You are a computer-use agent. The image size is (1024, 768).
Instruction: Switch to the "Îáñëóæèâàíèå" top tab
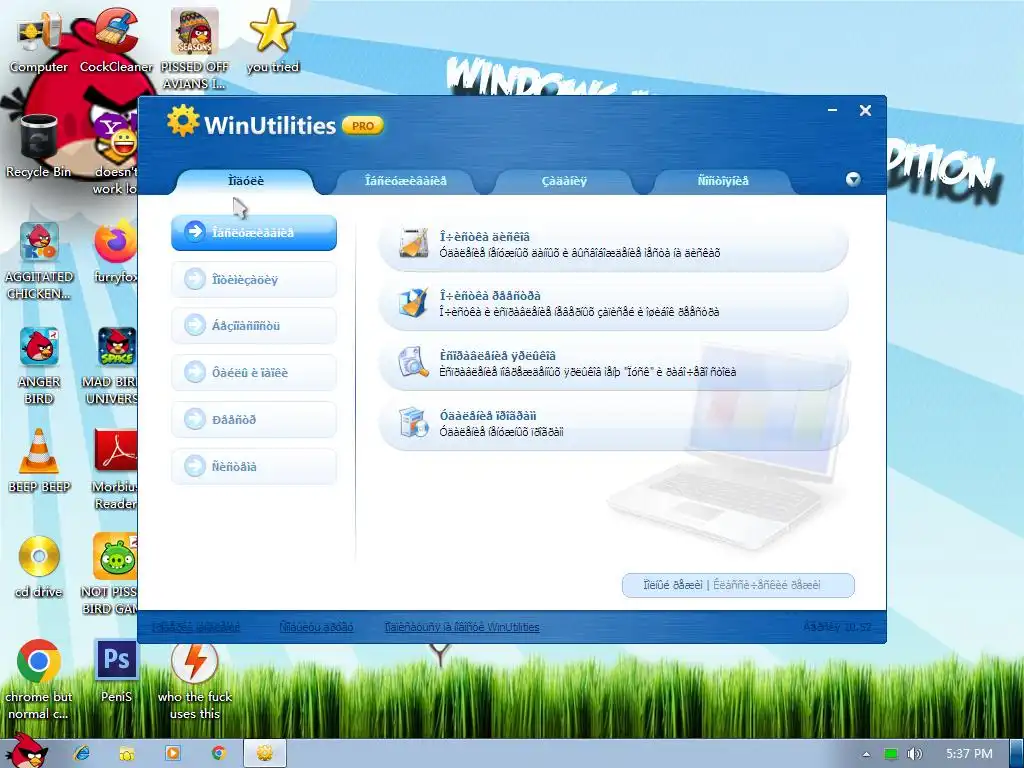[406, 181]
